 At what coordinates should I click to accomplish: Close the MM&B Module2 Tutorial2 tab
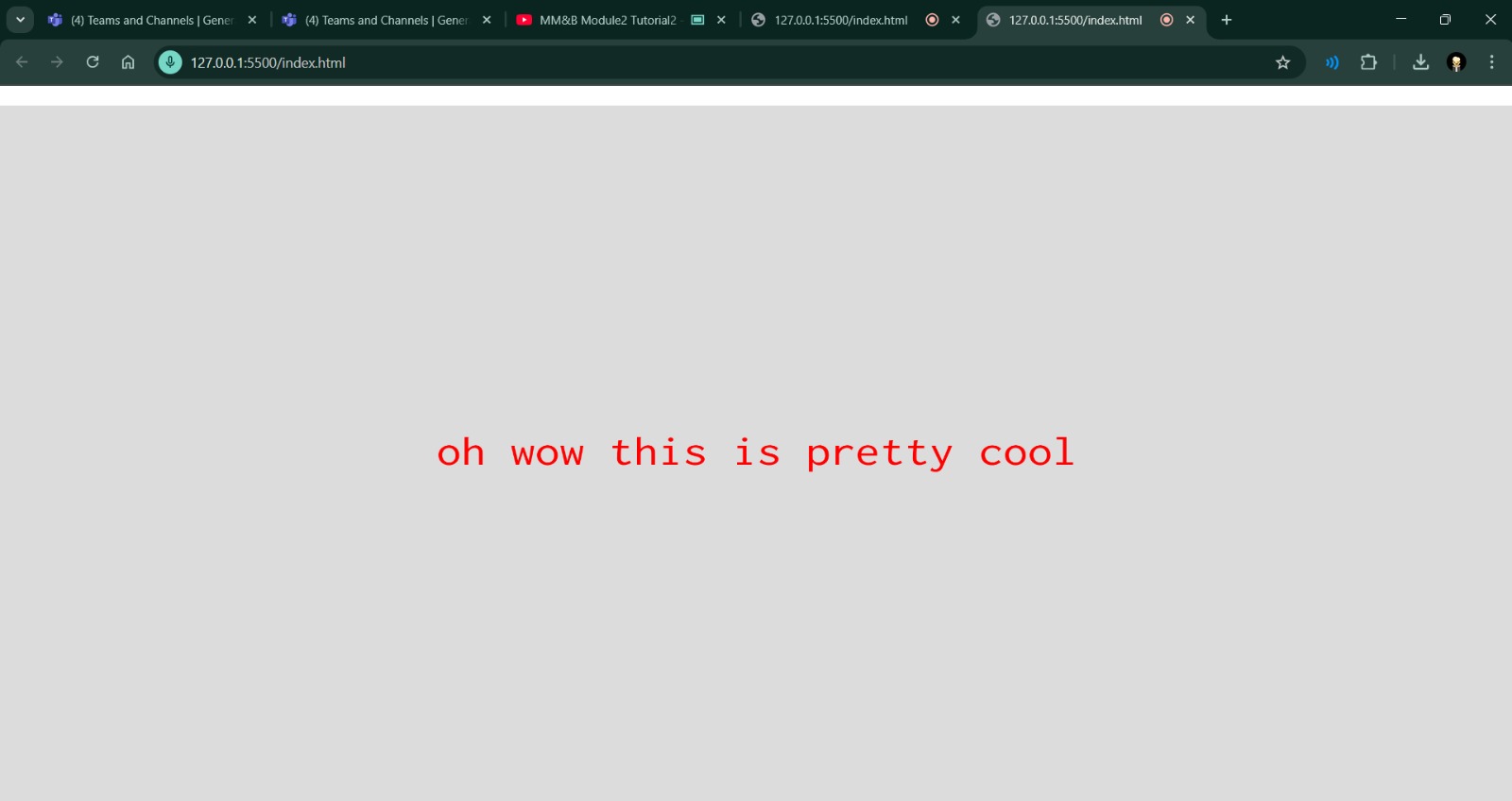click(x=721, y=20)
